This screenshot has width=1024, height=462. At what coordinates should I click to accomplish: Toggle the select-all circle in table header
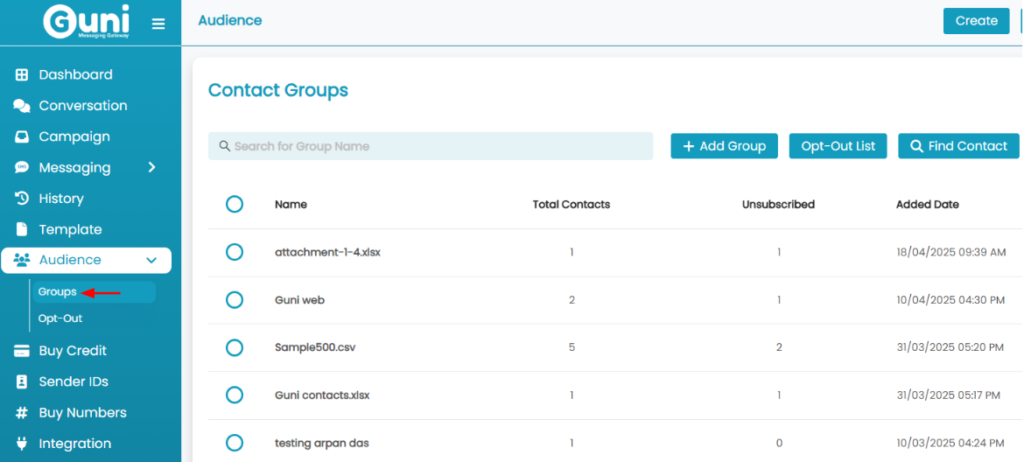234,205
